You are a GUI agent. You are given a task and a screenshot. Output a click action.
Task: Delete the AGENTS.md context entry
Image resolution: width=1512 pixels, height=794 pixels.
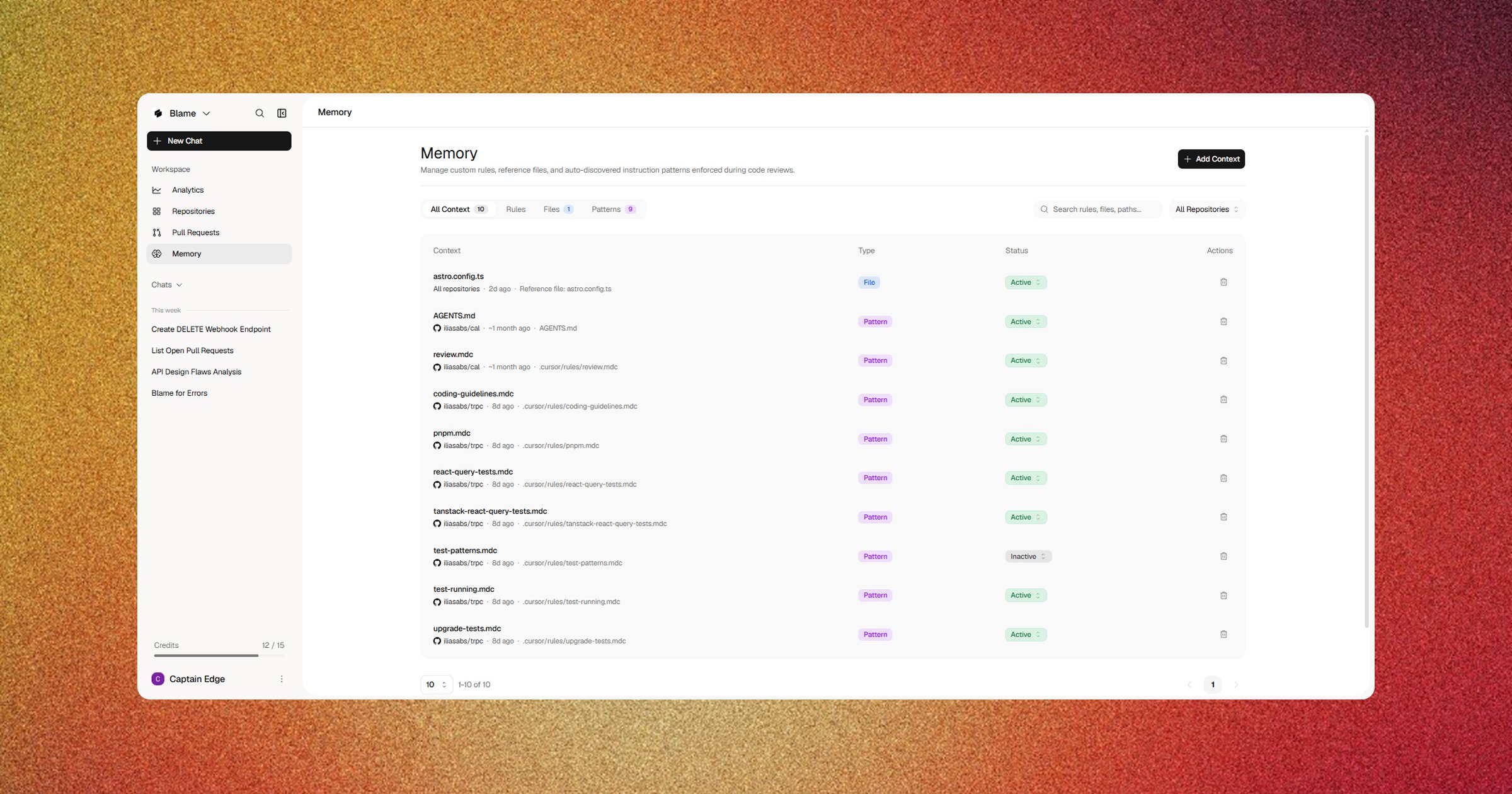(x=1223, y=321)
